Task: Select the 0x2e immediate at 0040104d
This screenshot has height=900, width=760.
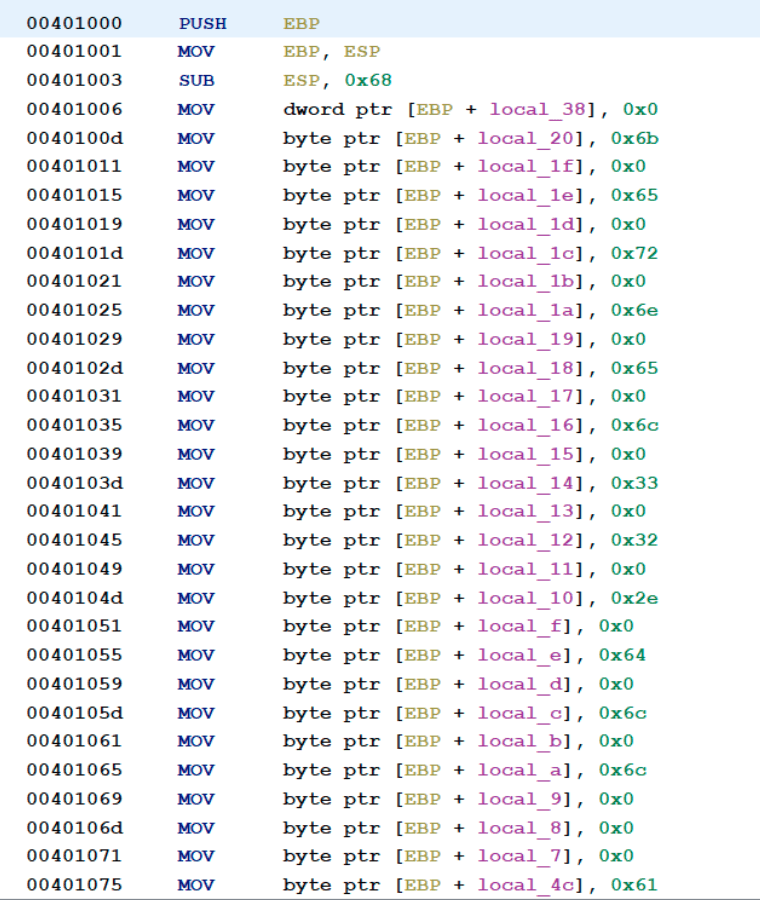Action: 634,598
